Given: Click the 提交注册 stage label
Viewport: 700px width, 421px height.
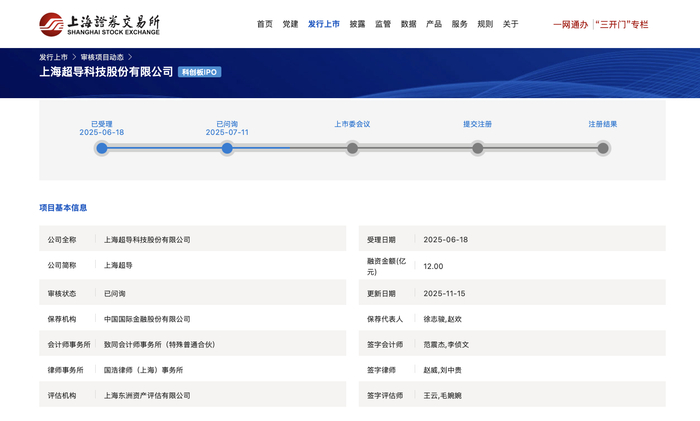Looking at the screenshot, I should [x=478, y=124].
